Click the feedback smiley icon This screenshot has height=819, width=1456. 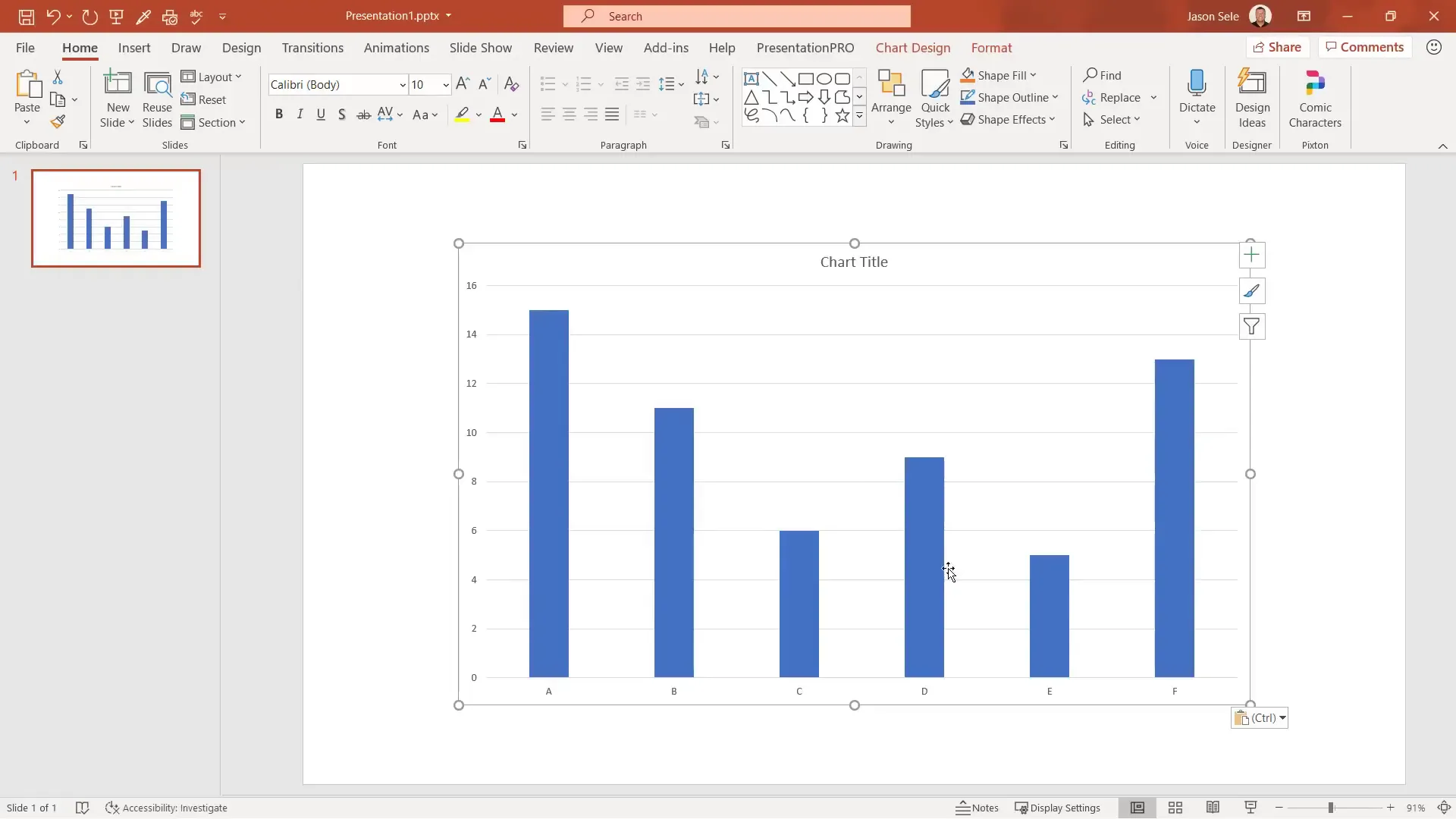1433,47
